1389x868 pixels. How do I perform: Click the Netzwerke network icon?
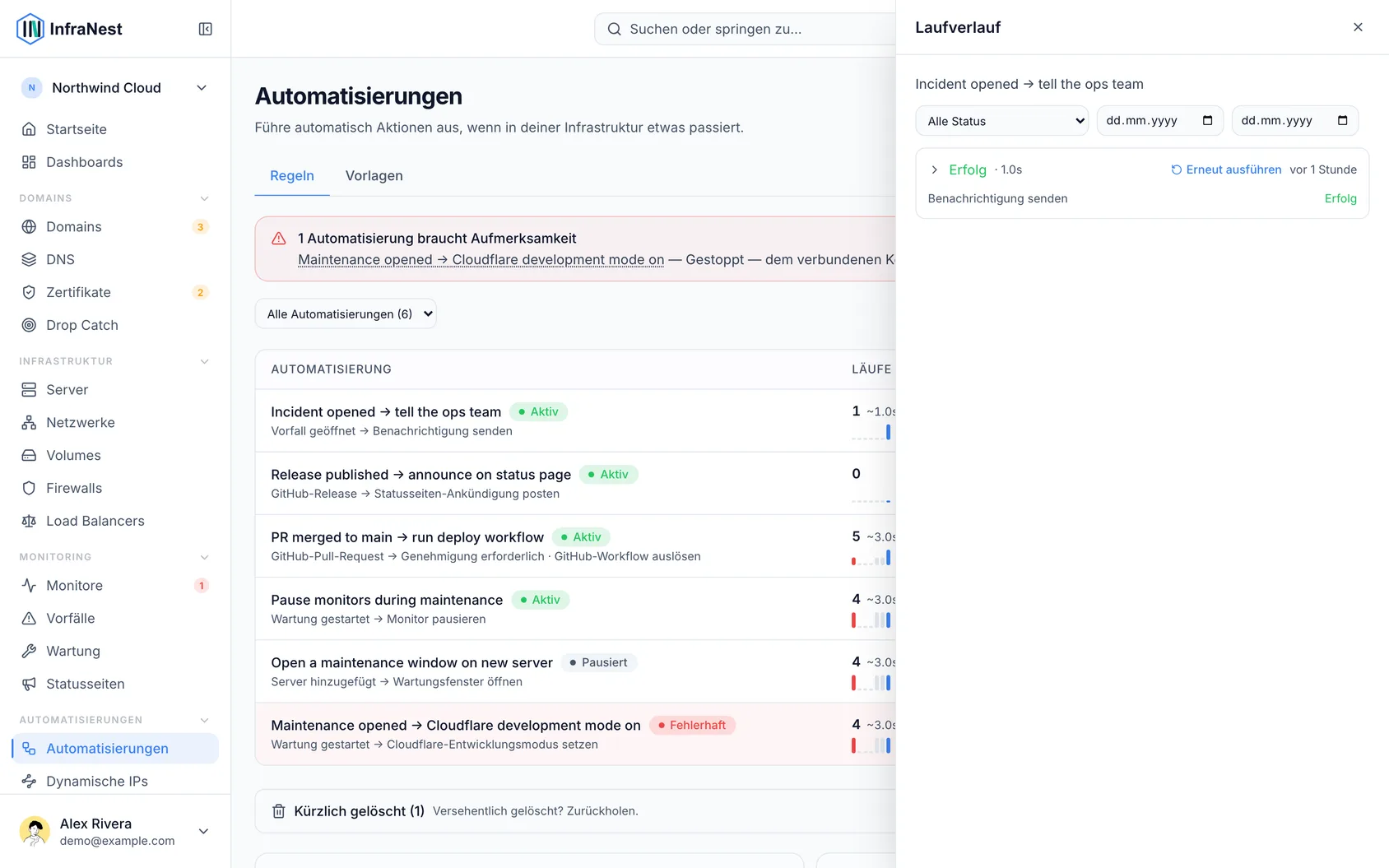point(29,422)
